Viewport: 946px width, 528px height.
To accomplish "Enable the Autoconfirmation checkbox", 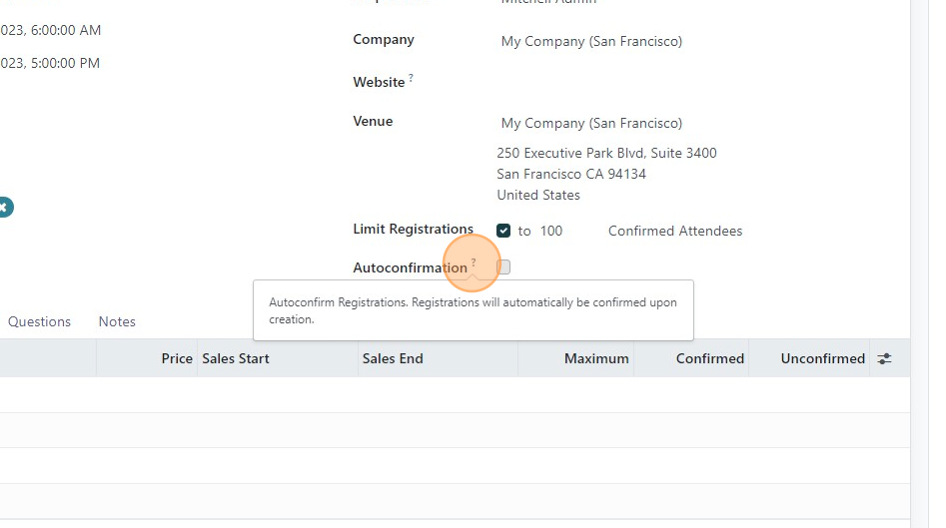I will pyautogui.click(x=503, y=267).
